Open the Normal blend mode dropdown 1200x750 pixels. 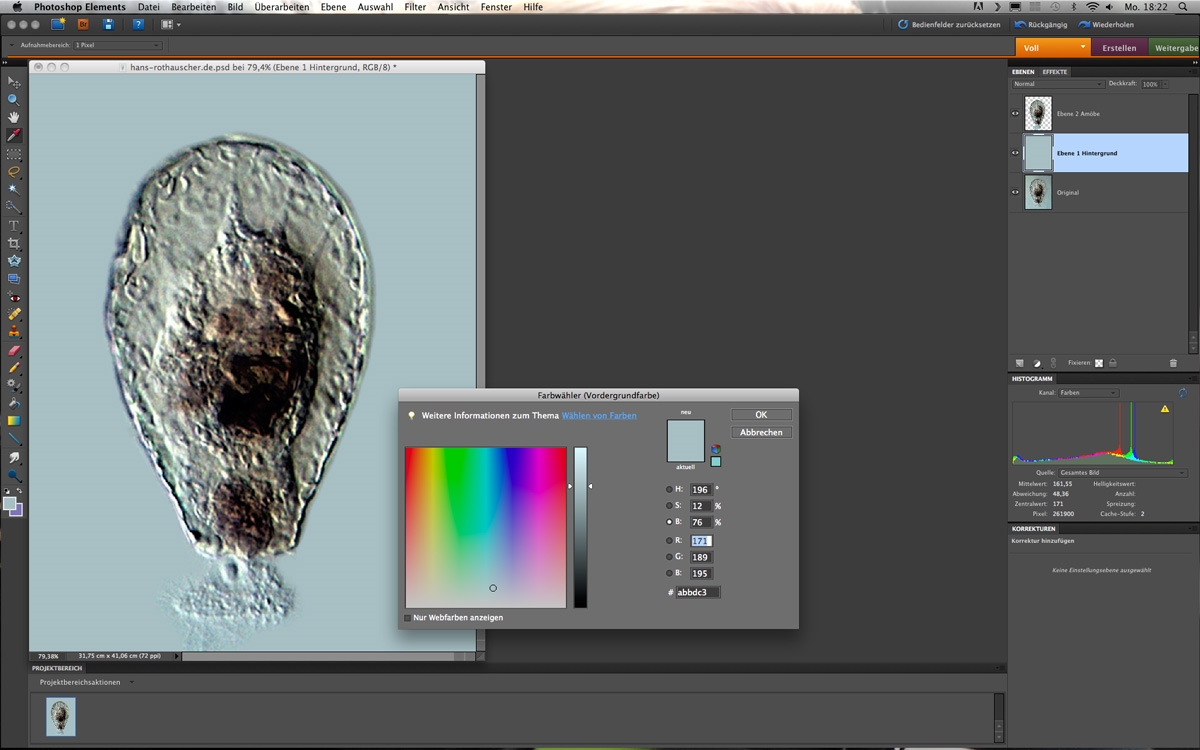pyautogui.click(x=1057, y=84)
